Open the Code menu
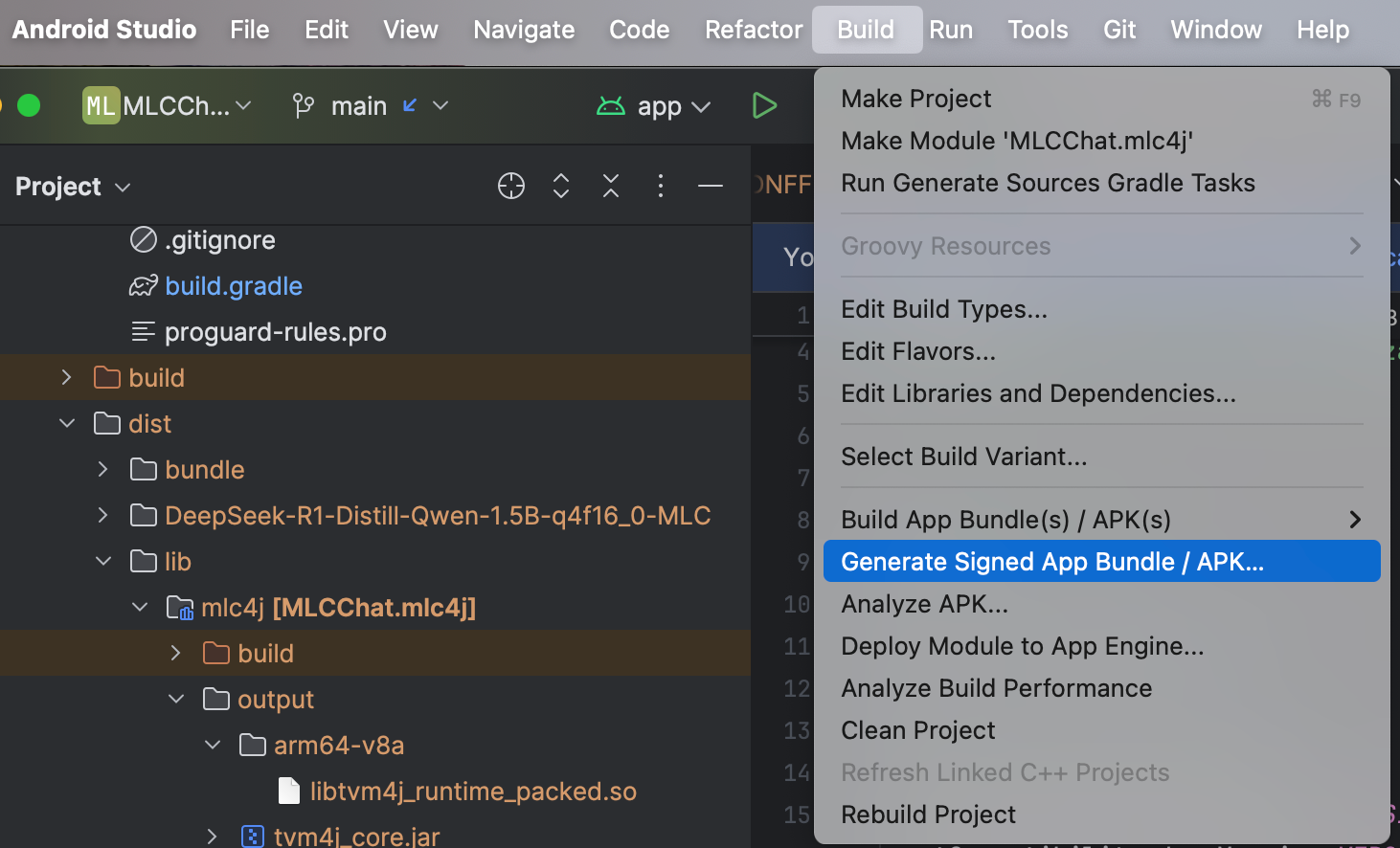Image resolution: width=1400 pixels, height=848 pixels. pos(640,30)
